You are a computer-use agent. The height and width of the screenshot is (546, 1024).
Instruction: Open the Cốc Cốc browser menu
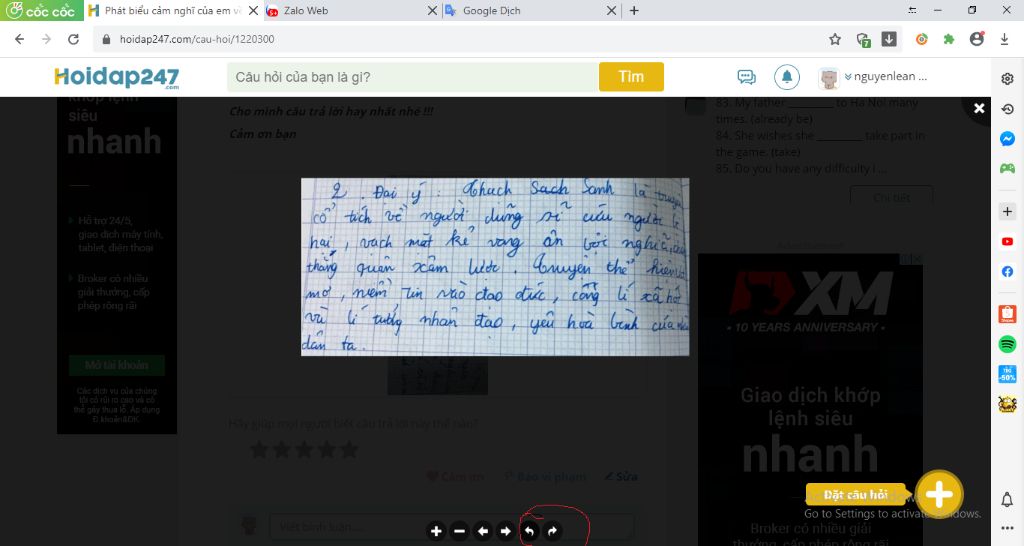(41, 10)
